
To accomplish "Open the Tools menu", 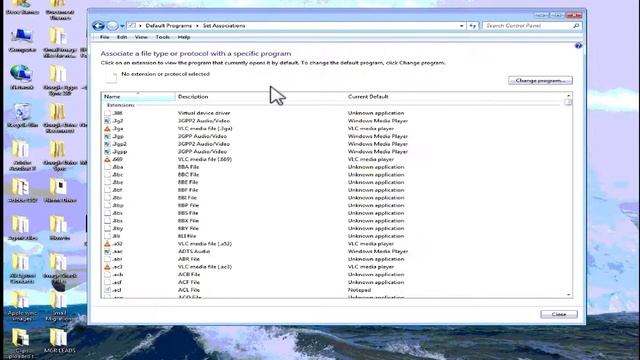I will pyautogui.click(x=162, y=37).
